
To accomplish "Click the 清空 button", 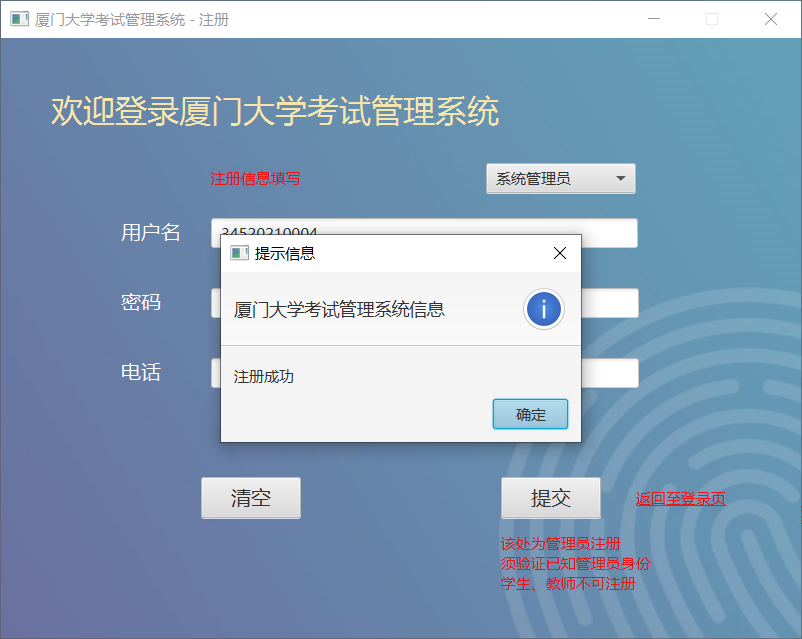I will (251, 498).
